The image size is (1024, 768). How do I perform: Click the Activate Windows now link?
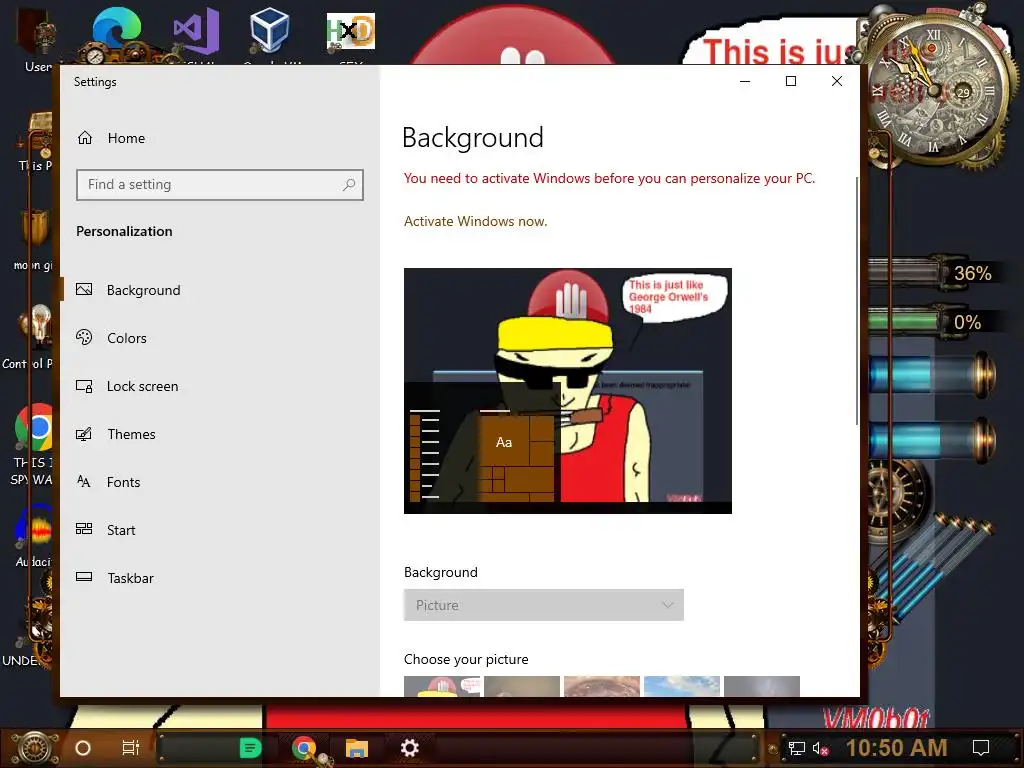pyautogui.click(x=475, y=221)
